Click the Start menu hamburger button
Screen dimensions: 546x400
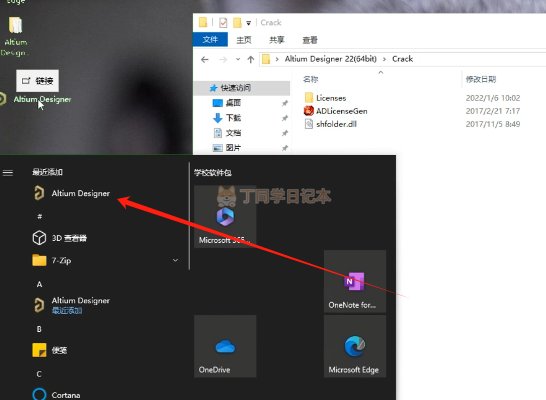(x=8, y=172)
